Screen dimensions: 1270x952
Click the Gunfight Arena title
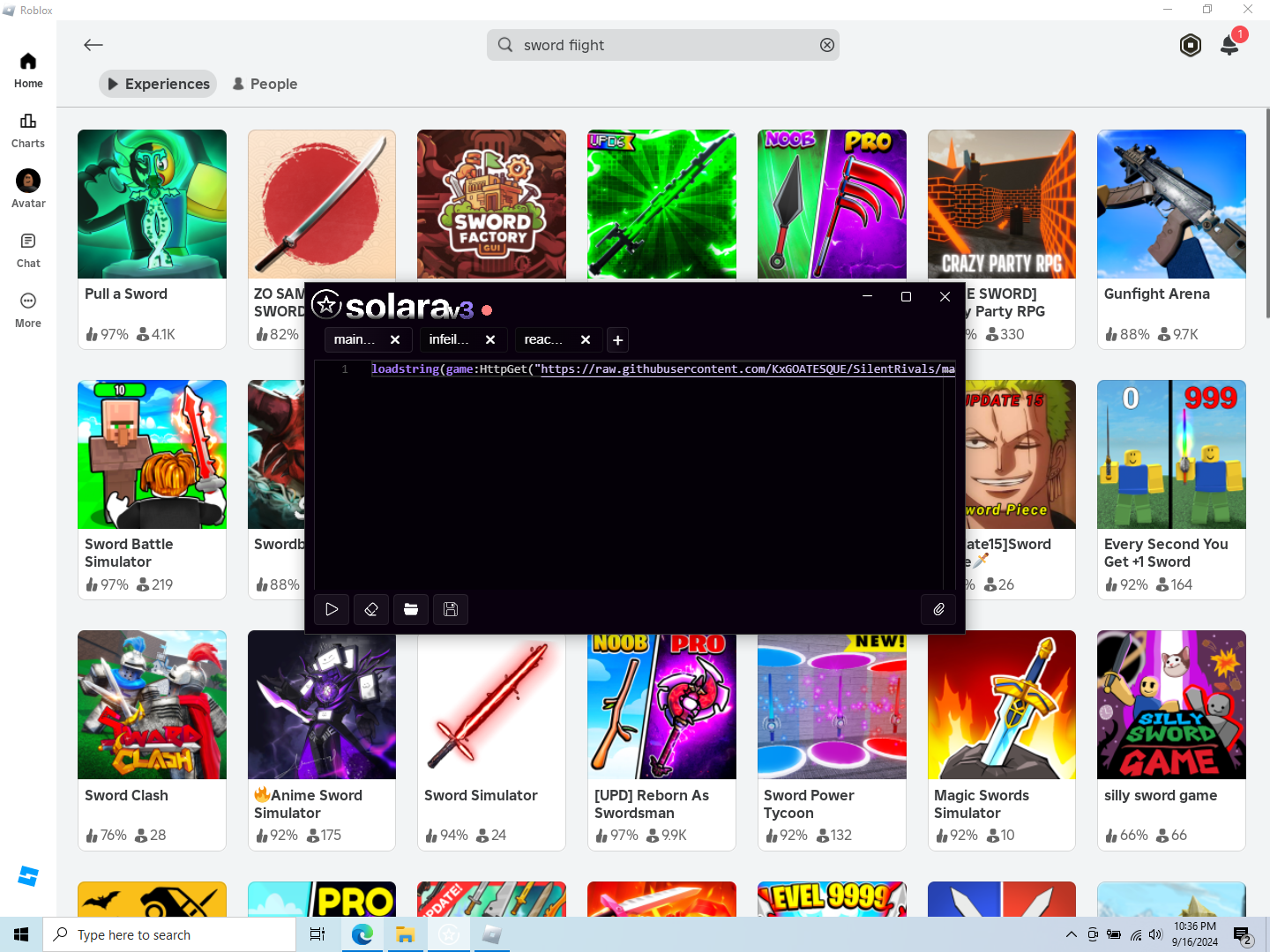click(1157, 294)
